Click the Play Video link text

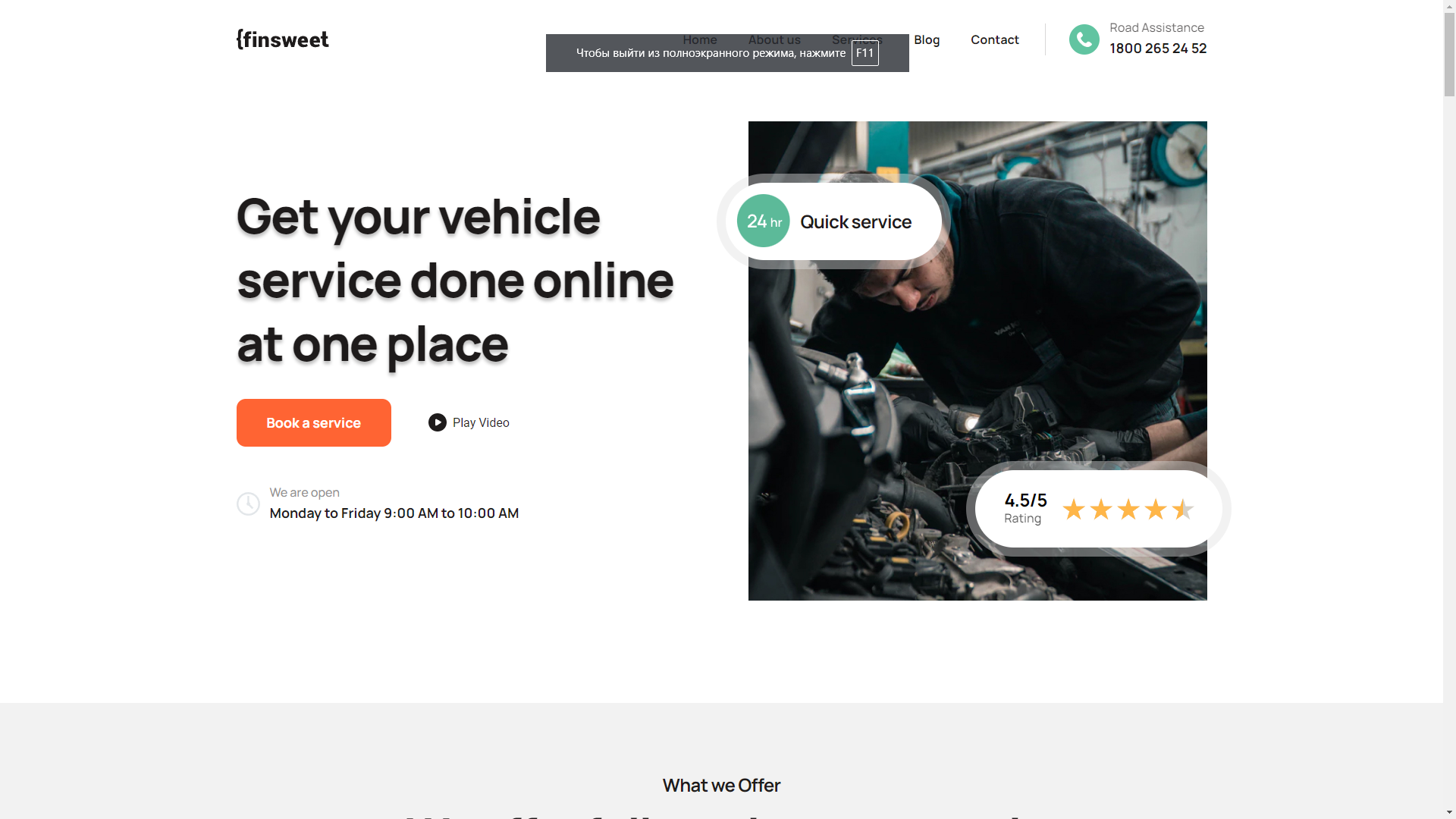pyautogui.click(x=481, y=422)
